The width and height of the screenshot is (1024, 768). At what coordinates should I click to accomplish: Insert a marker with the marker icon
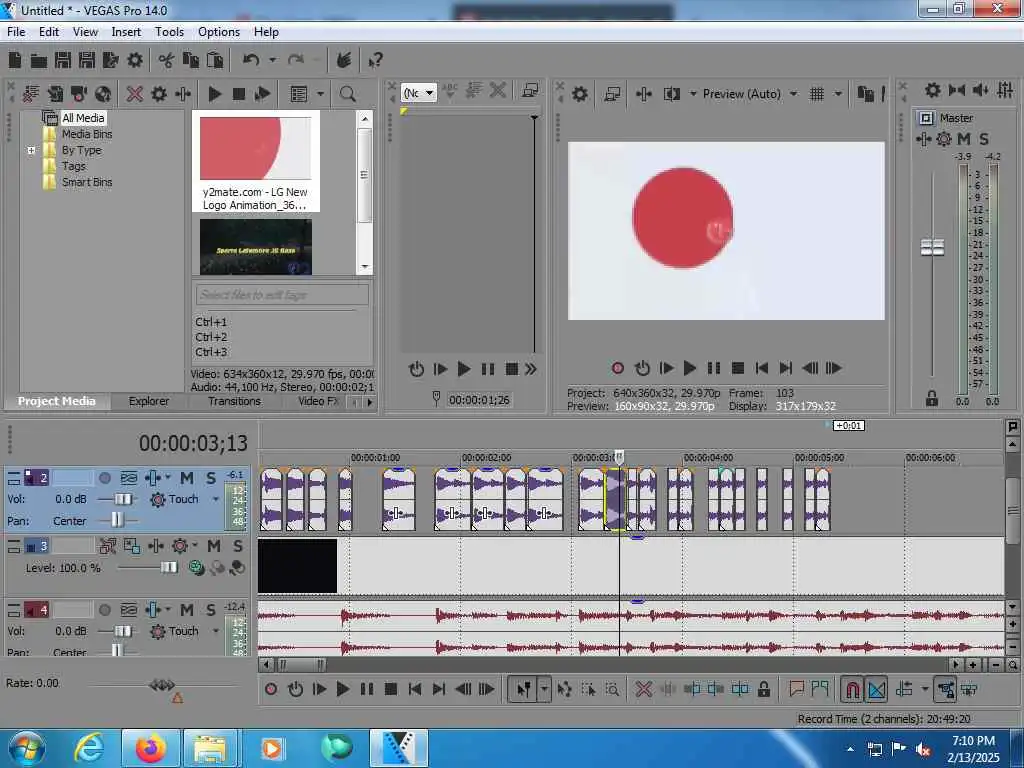click(796, 688)
